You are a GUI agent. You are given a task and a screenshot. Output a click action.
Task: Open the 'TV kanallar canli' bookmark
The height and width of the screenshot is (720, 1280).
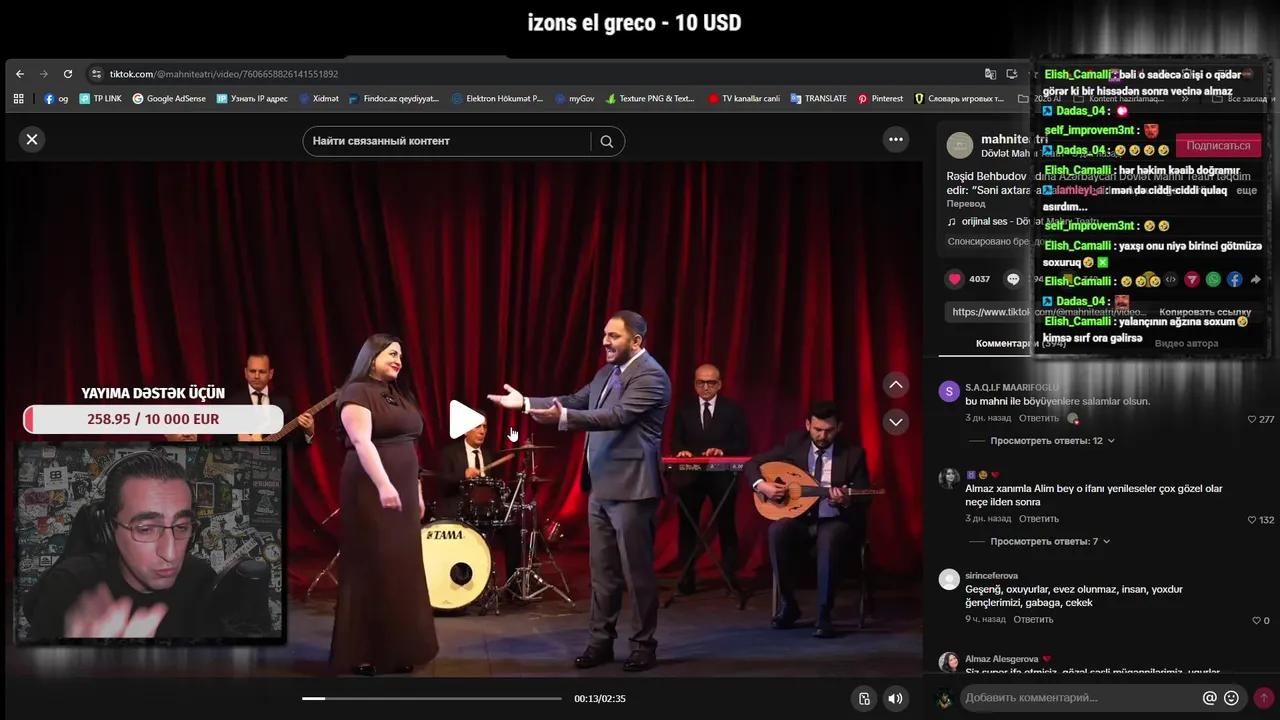pos(744,99)
